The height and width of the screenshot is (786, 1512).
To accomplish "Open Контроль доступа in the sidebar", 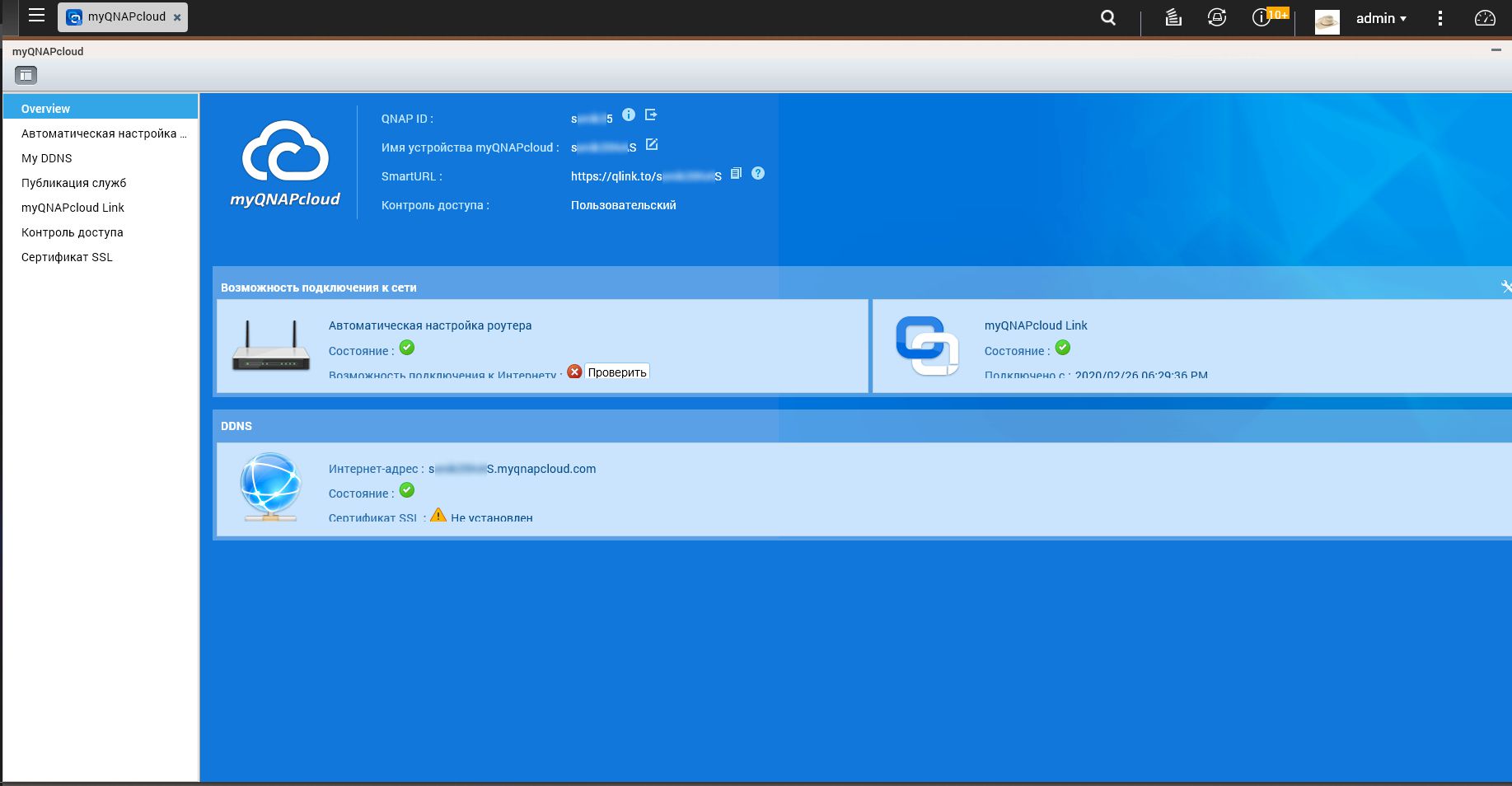I will (101, 232).
